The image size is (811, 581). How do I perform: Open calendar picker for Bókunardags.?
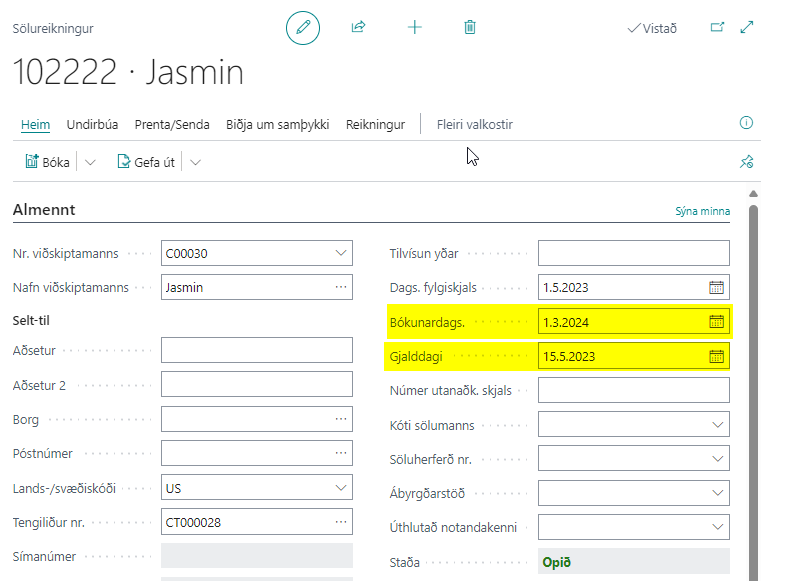coord(716,321)
